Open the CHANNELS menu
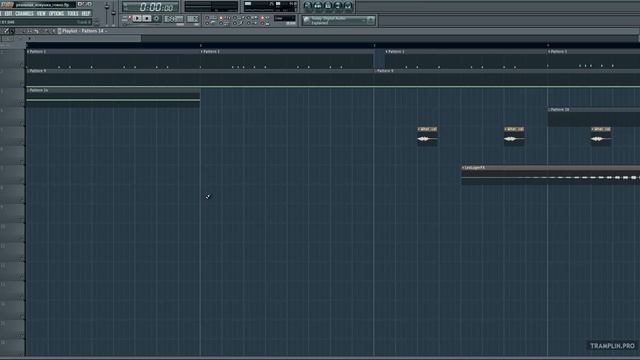The width and height of the screenshot is (640, 360). (x=24, y=13)
